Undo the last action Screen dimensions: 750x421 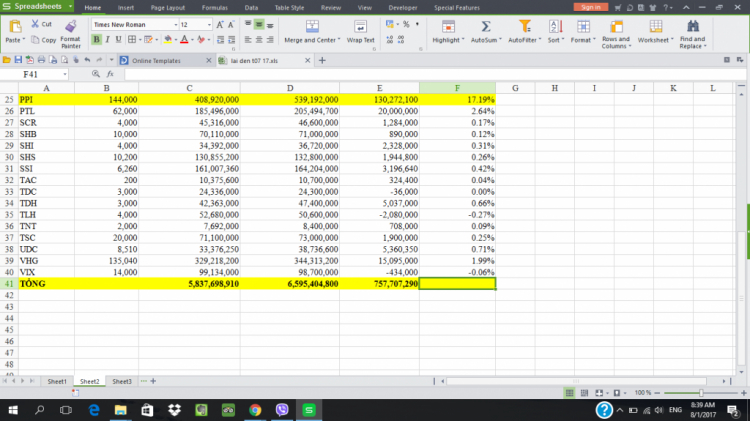click(x=87, y=60)
